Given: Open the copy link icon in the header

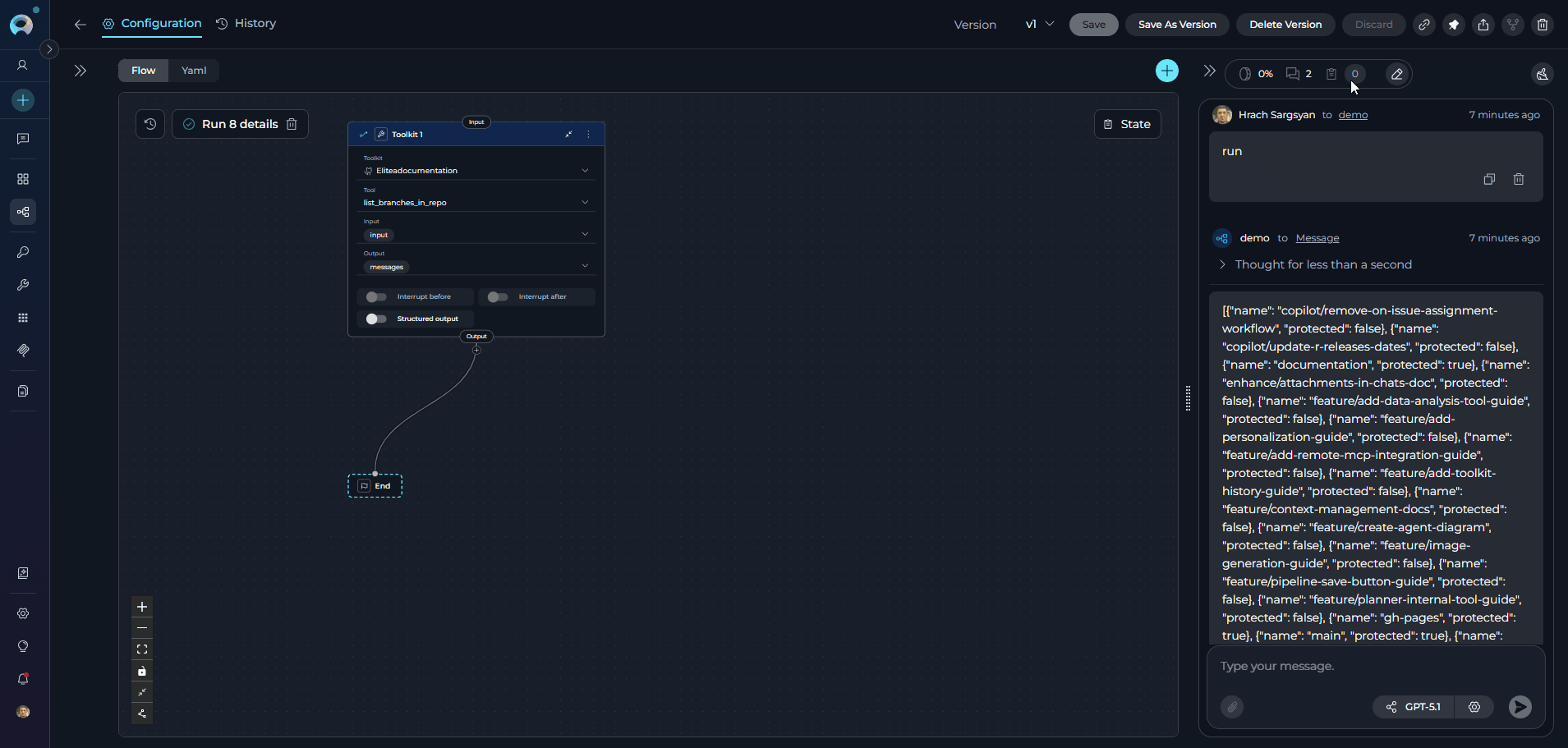Looking at the screenshot, I should pos(1424,25).
